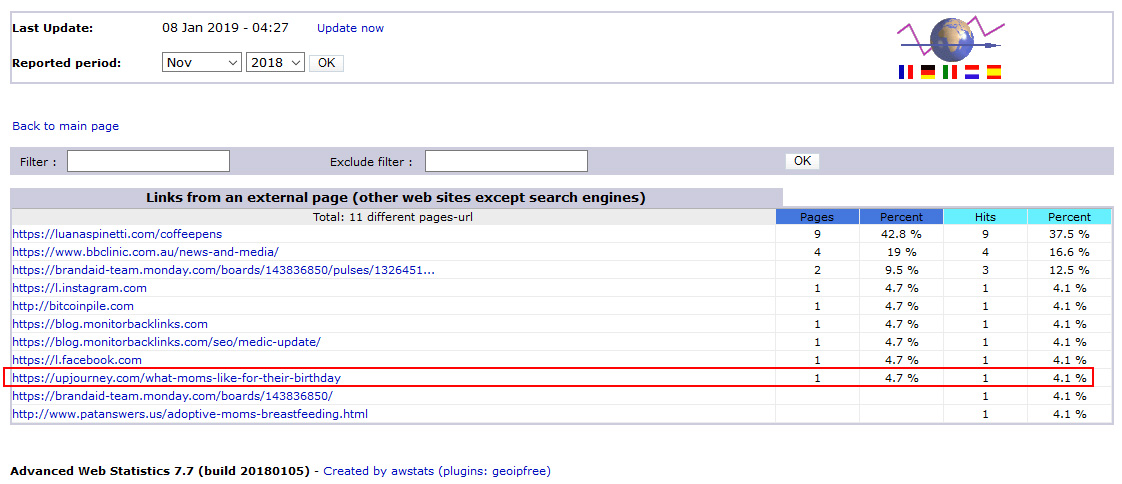Switch language using the Spanish flag

[994, 72]
